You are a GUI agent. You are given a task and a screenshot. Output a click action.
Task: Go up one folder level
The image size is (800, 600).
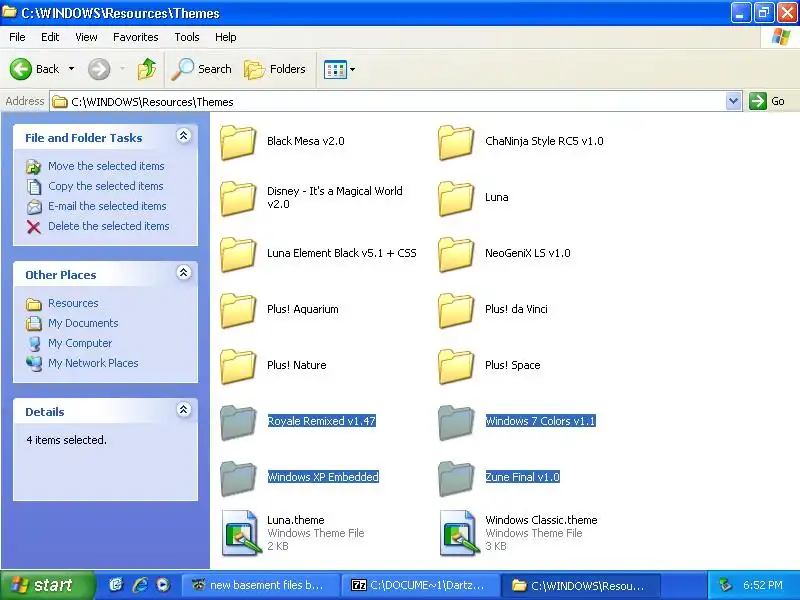(147, 69)
